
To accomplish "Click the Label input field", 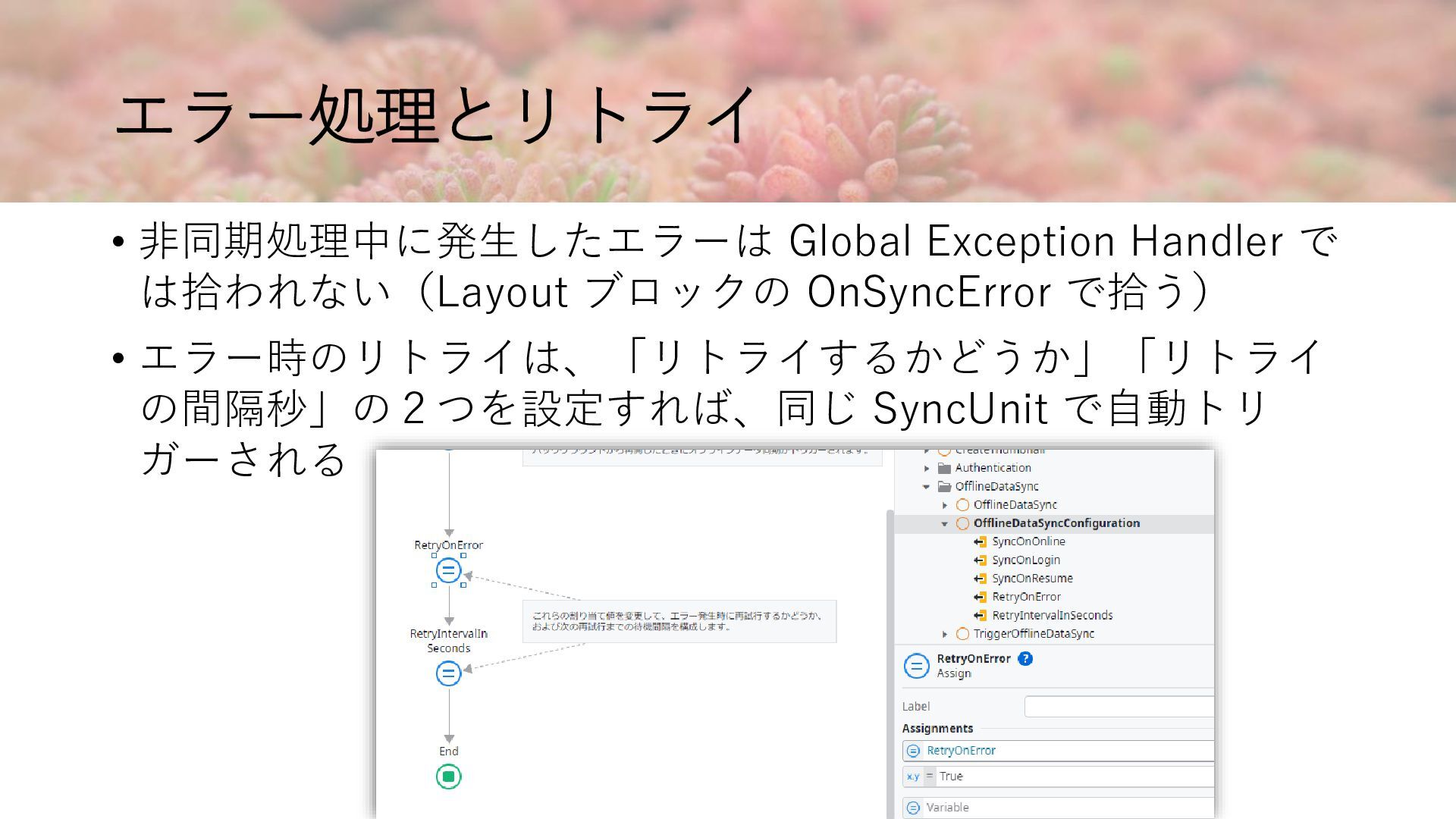I will (x=1119, y=706).
